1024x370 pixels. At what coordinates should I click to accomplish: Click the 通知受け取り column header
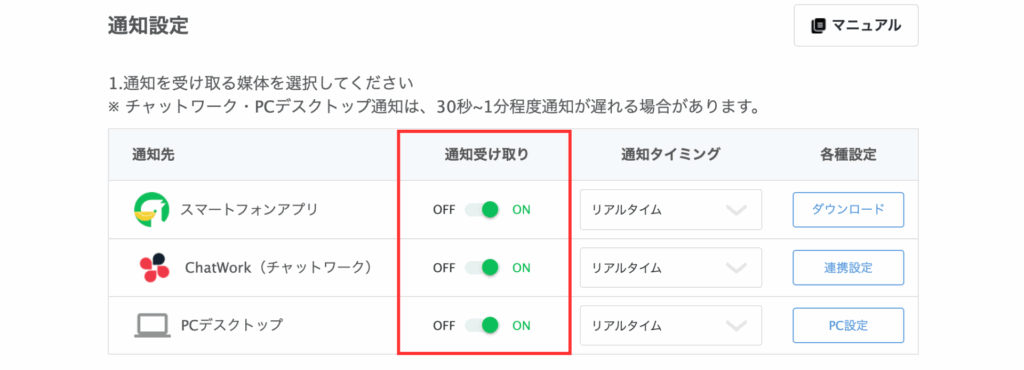(487, 155)
